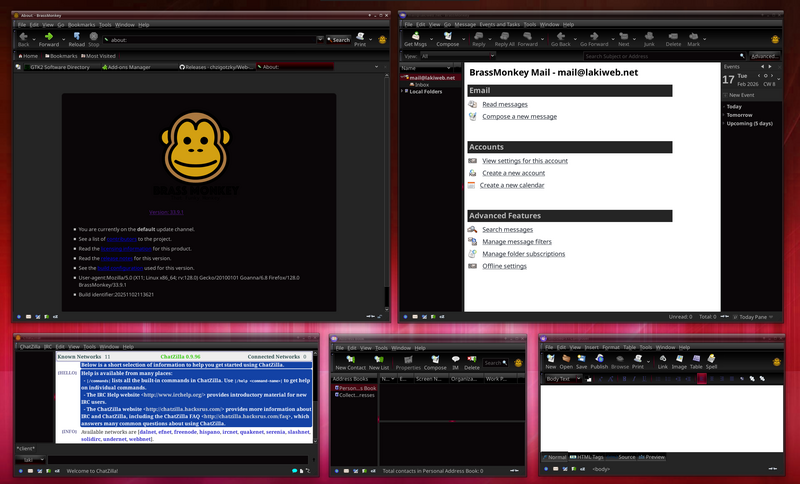This screenshot has width=800, height=484.
Task: Click the Read messages link
Action: coord(504,104)
